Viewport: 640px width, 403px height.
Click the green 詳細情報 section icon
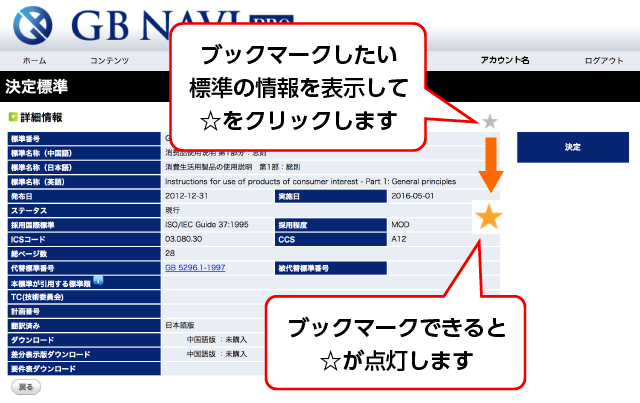click(13, 117)
